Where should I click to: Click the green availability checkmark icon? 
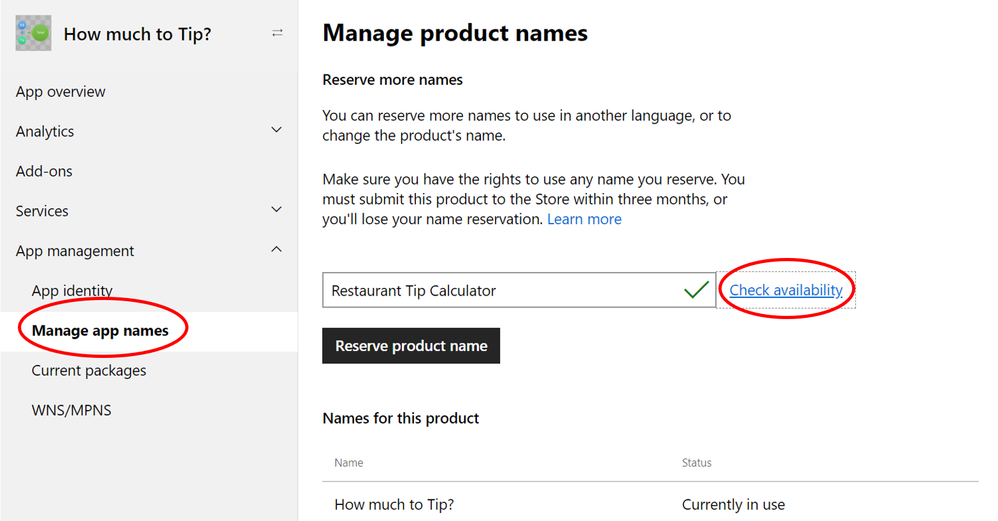tap(696, 291)
